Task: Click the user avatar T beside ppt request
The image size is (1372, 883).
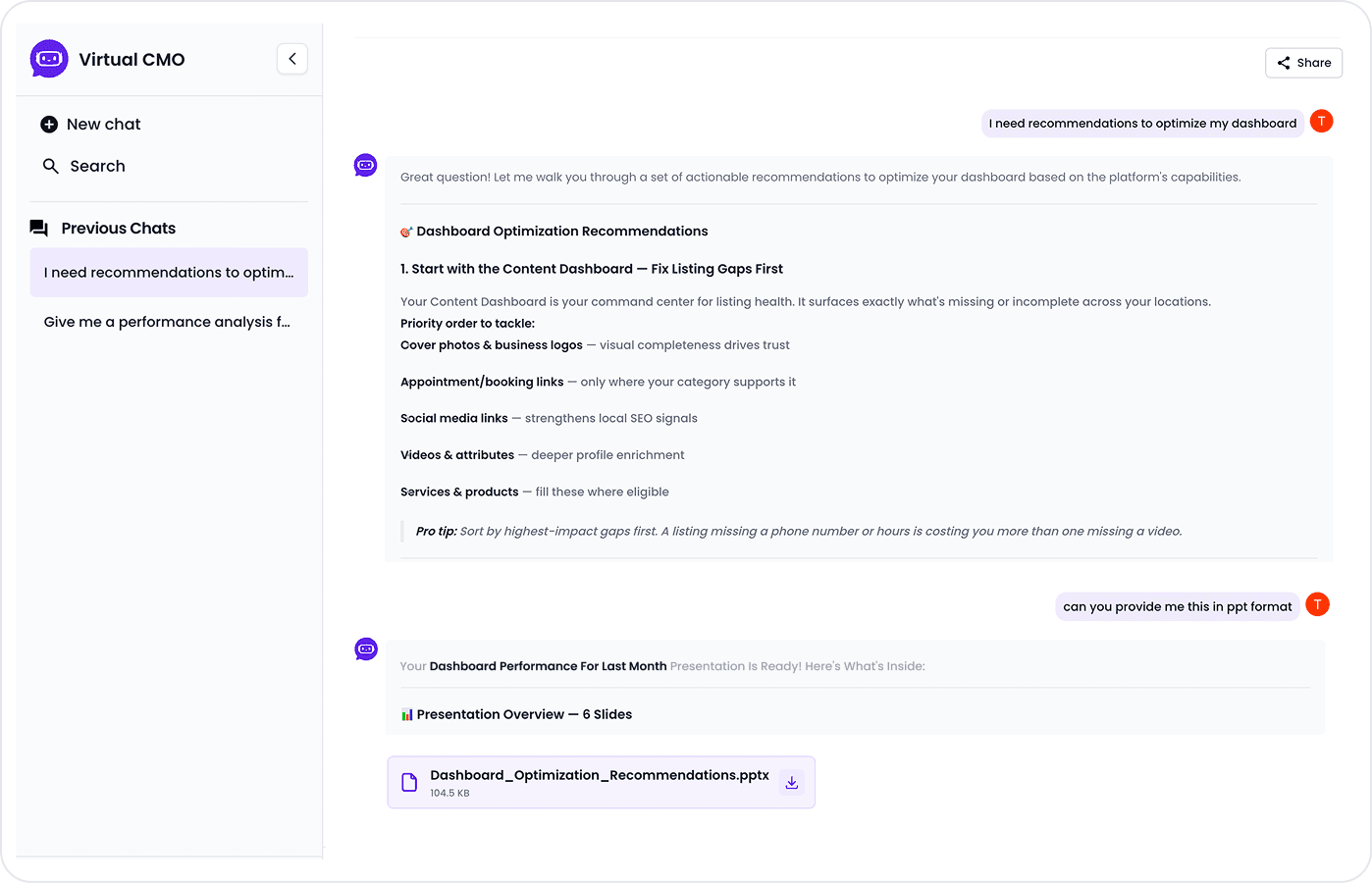Action: (x=1318, y=604)
